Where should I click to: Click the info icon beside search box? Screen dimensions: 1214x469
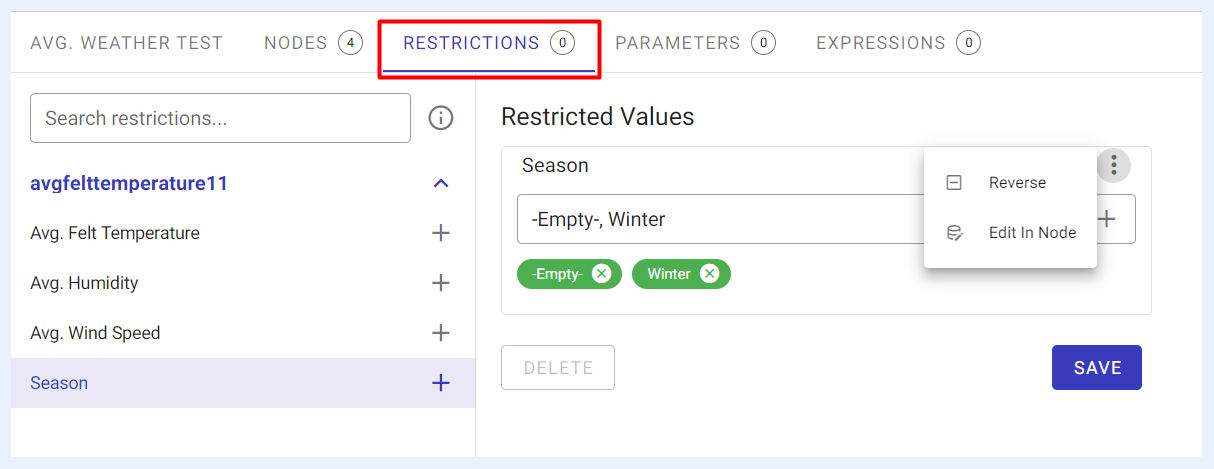coord(441,118)
